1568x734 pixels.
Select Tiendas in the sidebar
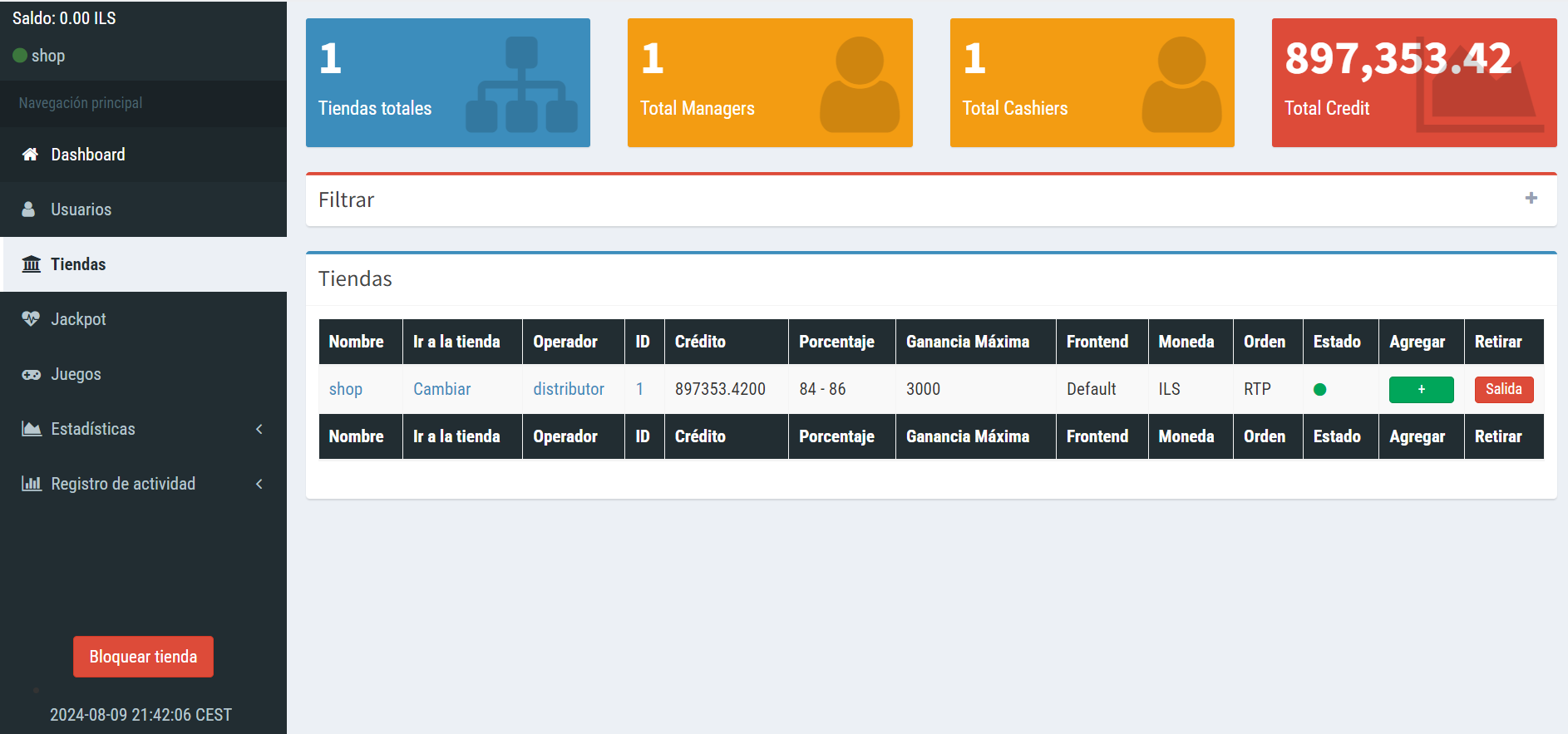(x=143, y=264)
